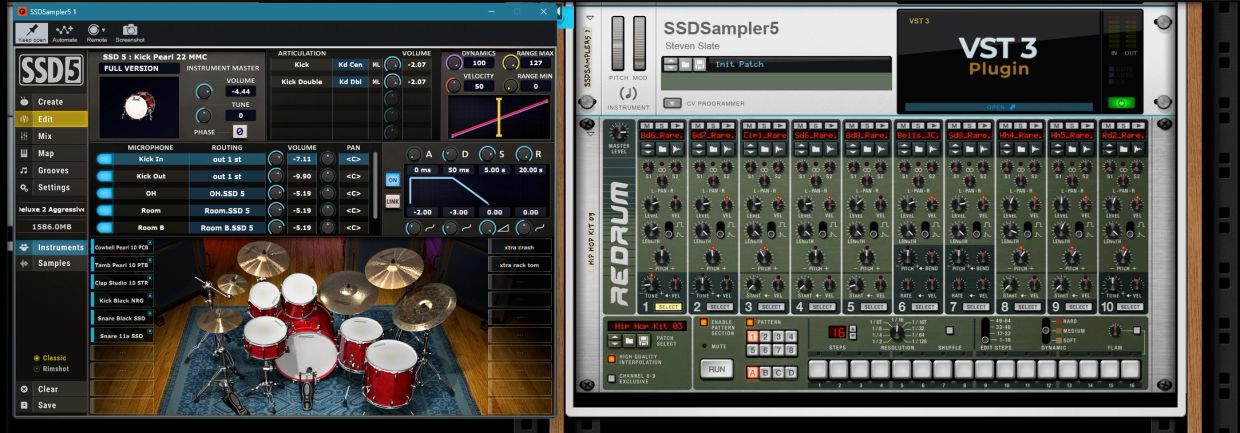The height and width of the screenshot is (433, 1240).
Task: Browse patches with folder icon beside Init Patch
Action: pyautogui.click(x=685, y=64)
